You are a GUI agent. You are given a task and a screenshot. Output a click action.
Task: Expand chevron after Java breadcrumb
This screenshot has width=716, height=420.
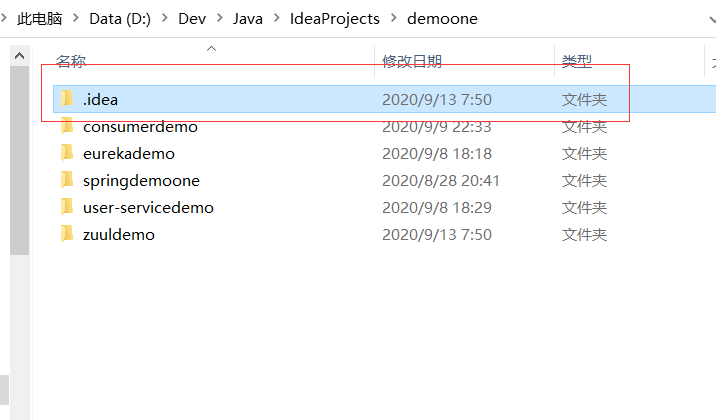[x=277, y=18]
